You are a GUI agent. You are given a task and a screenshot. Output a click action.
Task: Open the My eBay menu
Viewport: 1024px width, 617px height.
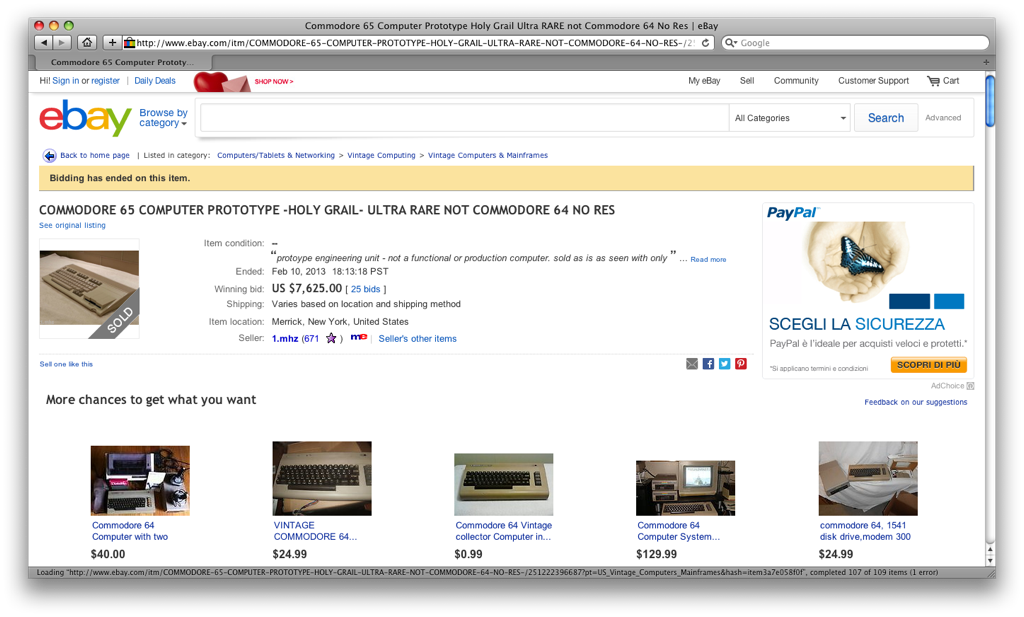(x=704, y=81)
